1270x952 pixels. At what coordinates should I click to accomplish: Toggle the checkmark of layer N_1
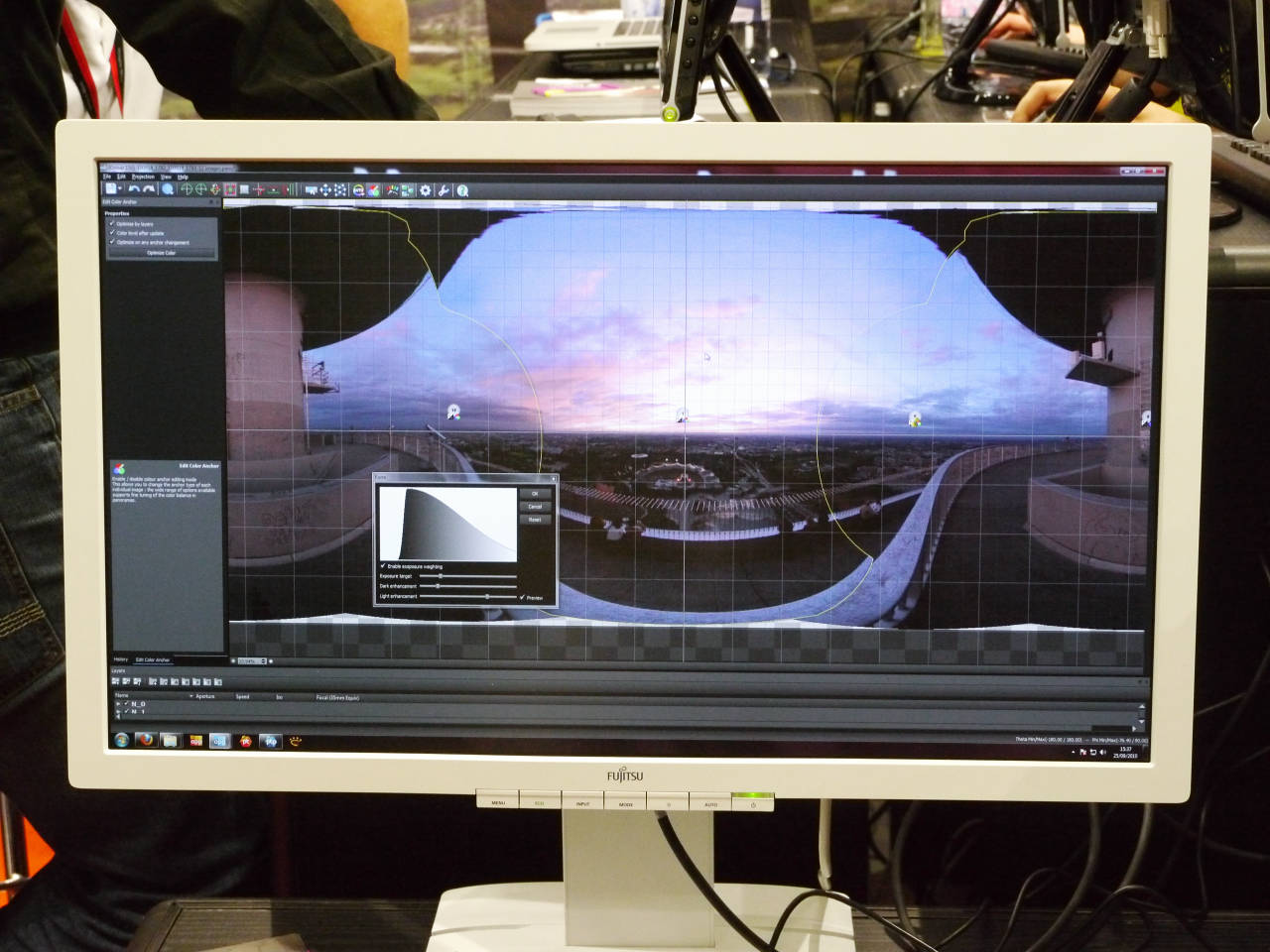point(126,711)
